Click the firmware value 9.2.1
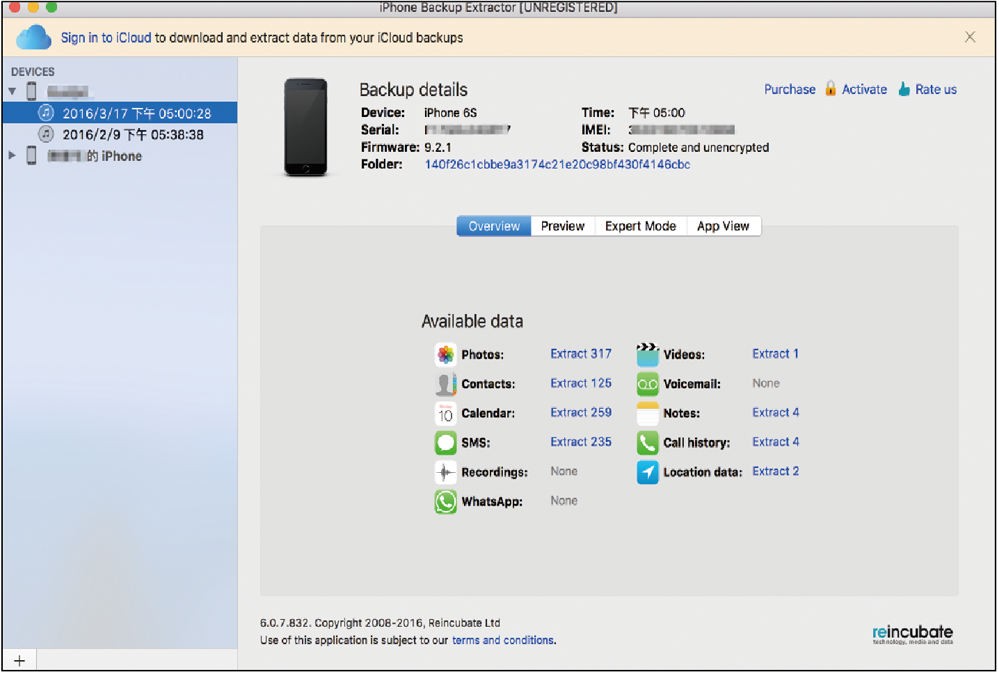 click(438, 147)
